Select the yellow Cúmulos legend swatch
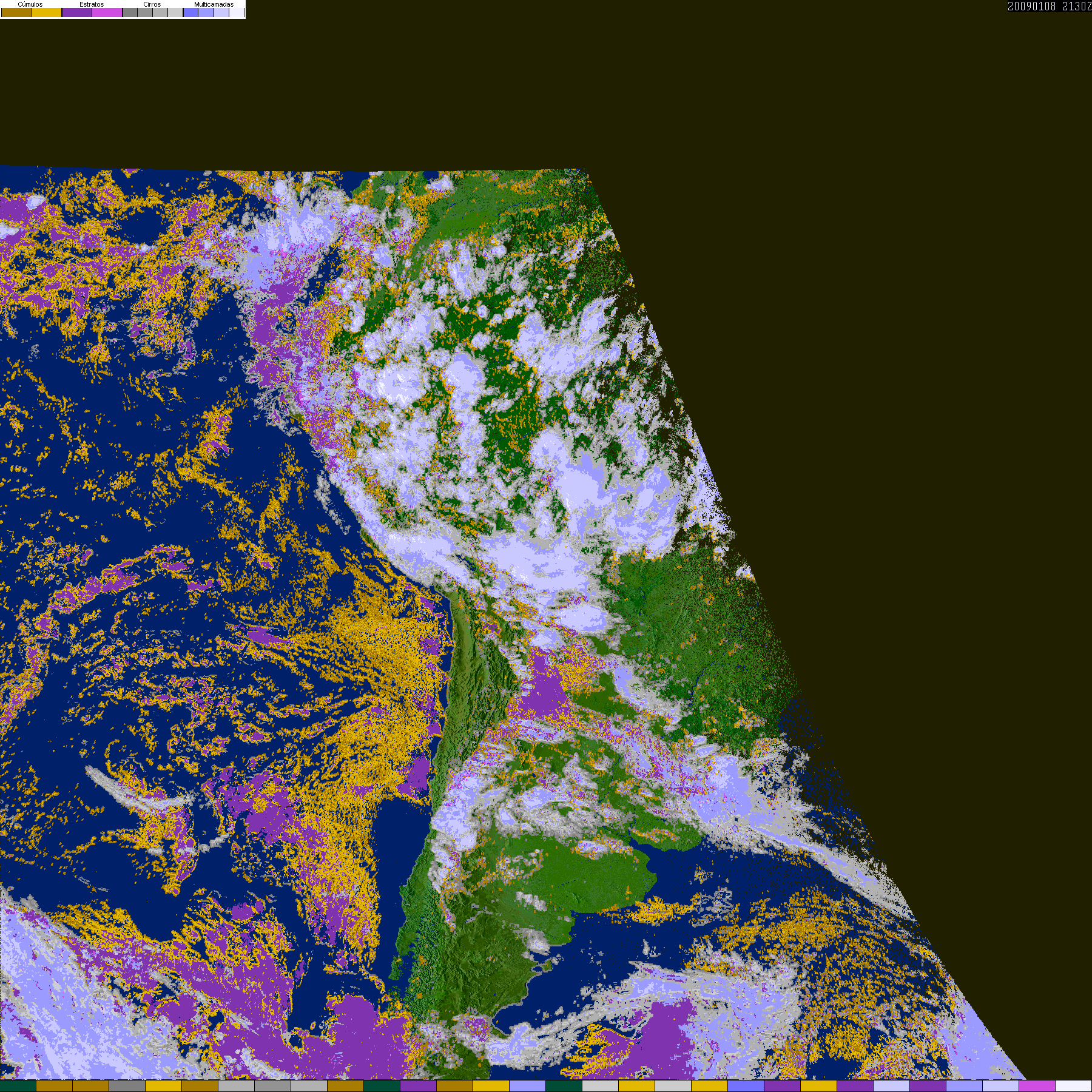Image resolution: width=1092 pixels, height=1092 pixels. [x=47, y=12]
